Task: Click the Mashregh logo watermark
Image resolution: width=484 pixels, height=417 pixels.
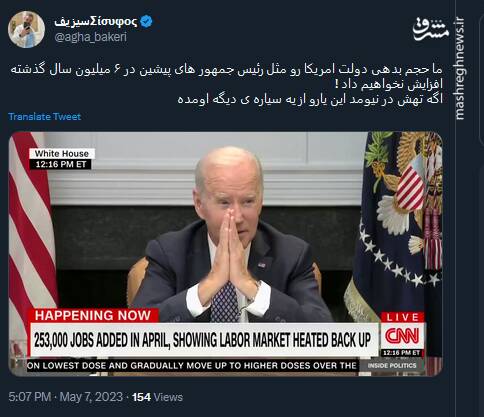Action: click(430, 29)
